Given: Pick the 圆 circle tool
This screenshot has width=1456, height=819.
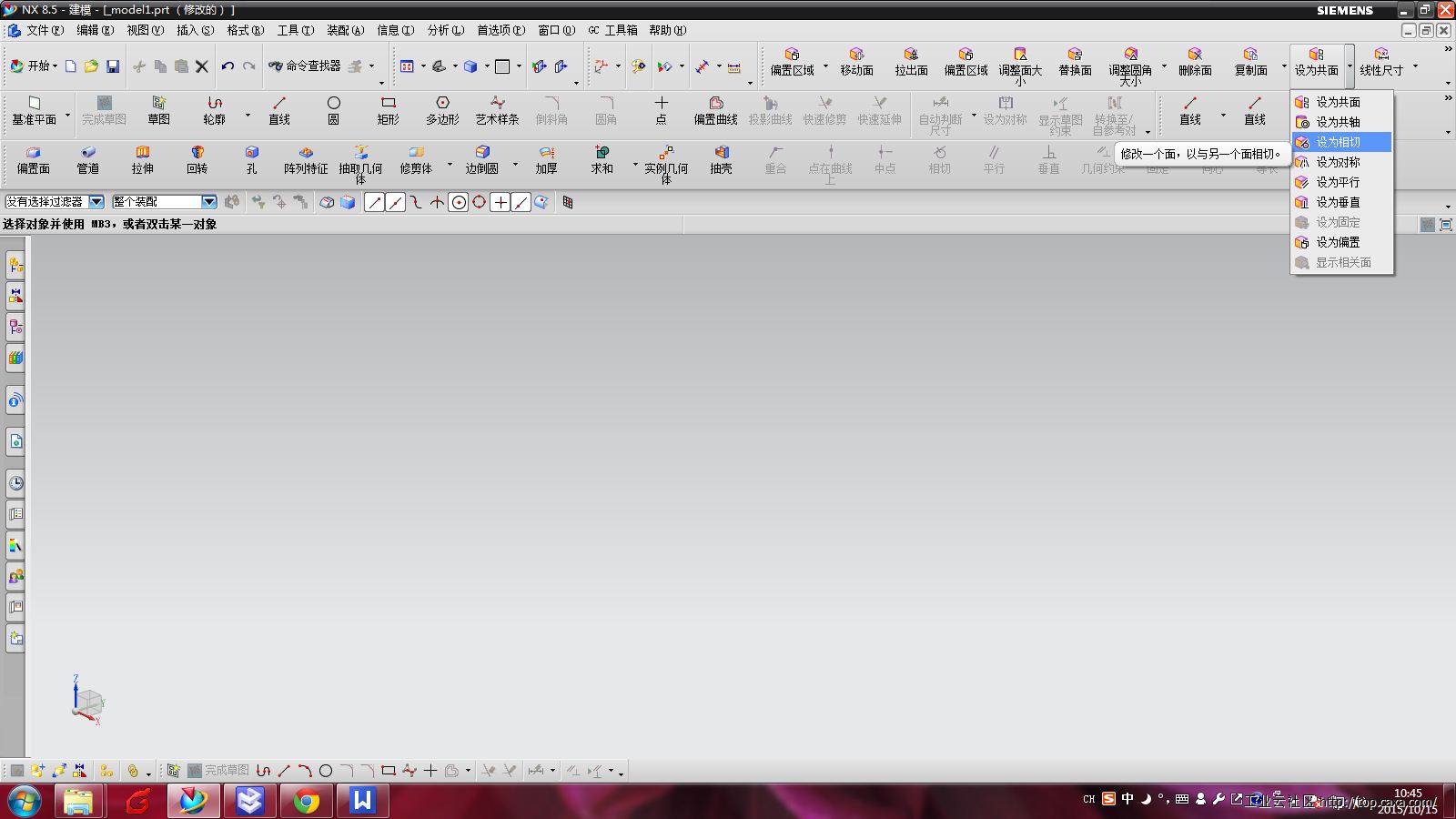Looking at the screenshot, I should (333, 111).
